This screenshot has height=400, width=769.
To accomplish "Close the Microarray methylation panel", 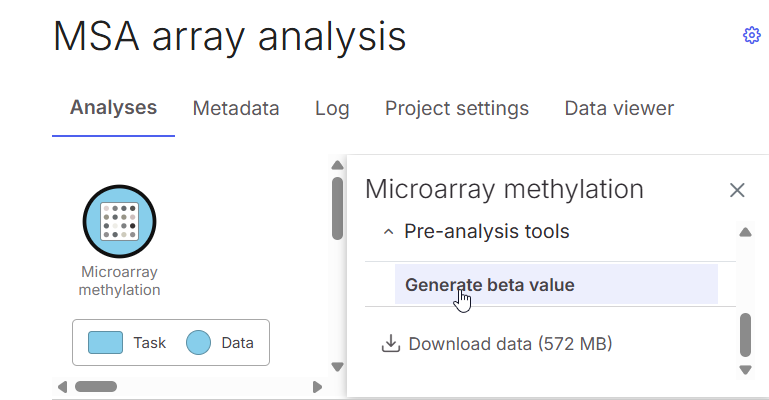I will click(x=737, y=190).
